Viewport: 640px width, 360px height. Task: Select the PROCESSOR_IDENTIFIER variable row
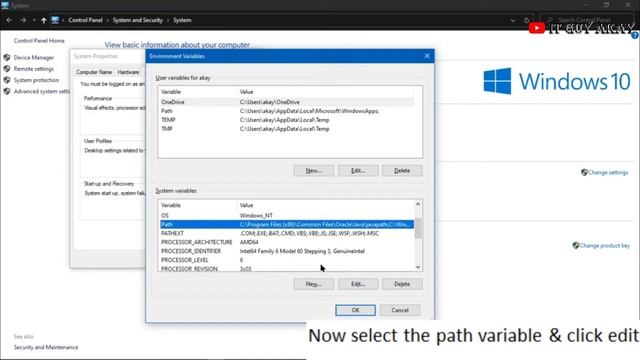click(x=287, y=251)
